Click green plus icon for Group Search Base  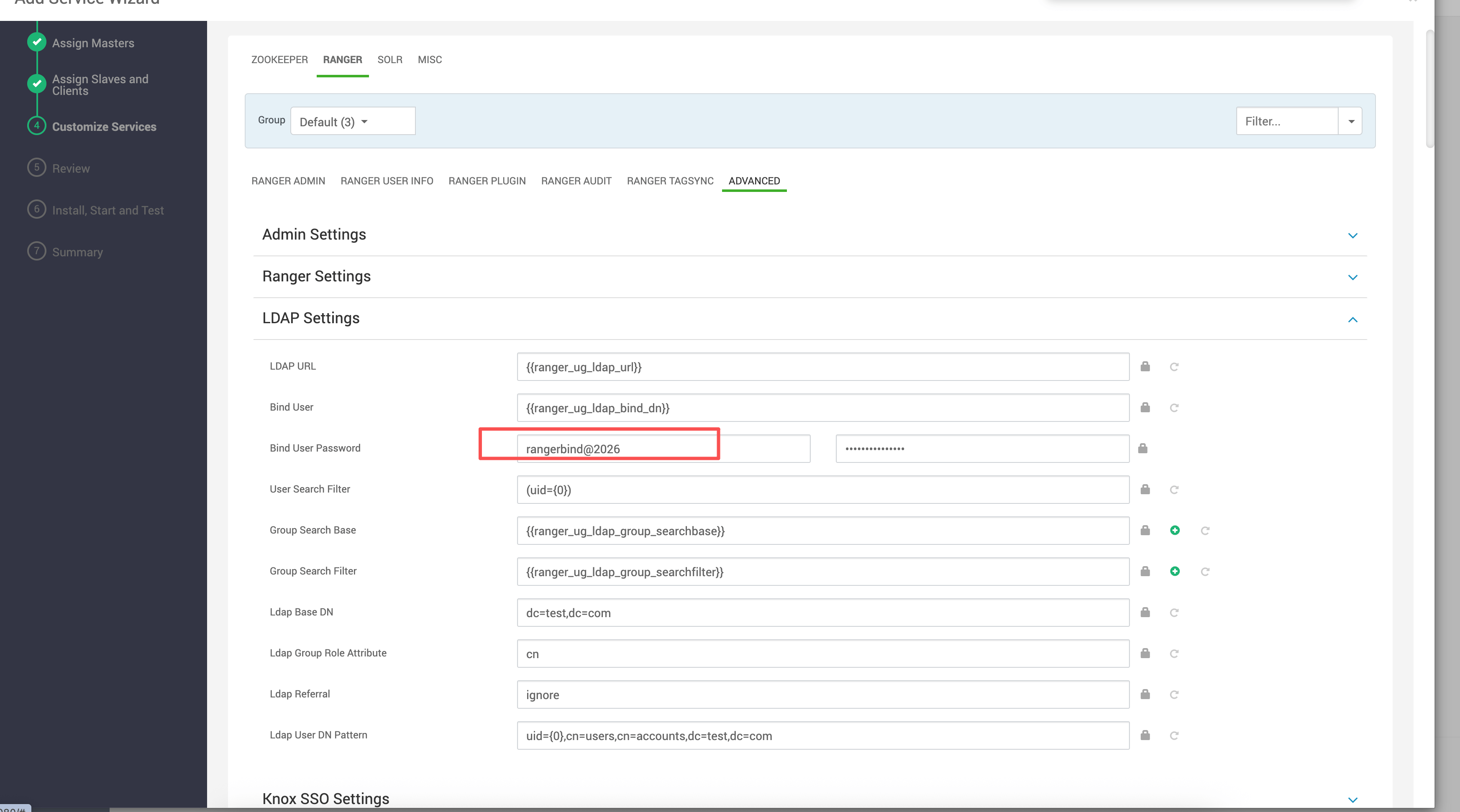[1174, 530]
